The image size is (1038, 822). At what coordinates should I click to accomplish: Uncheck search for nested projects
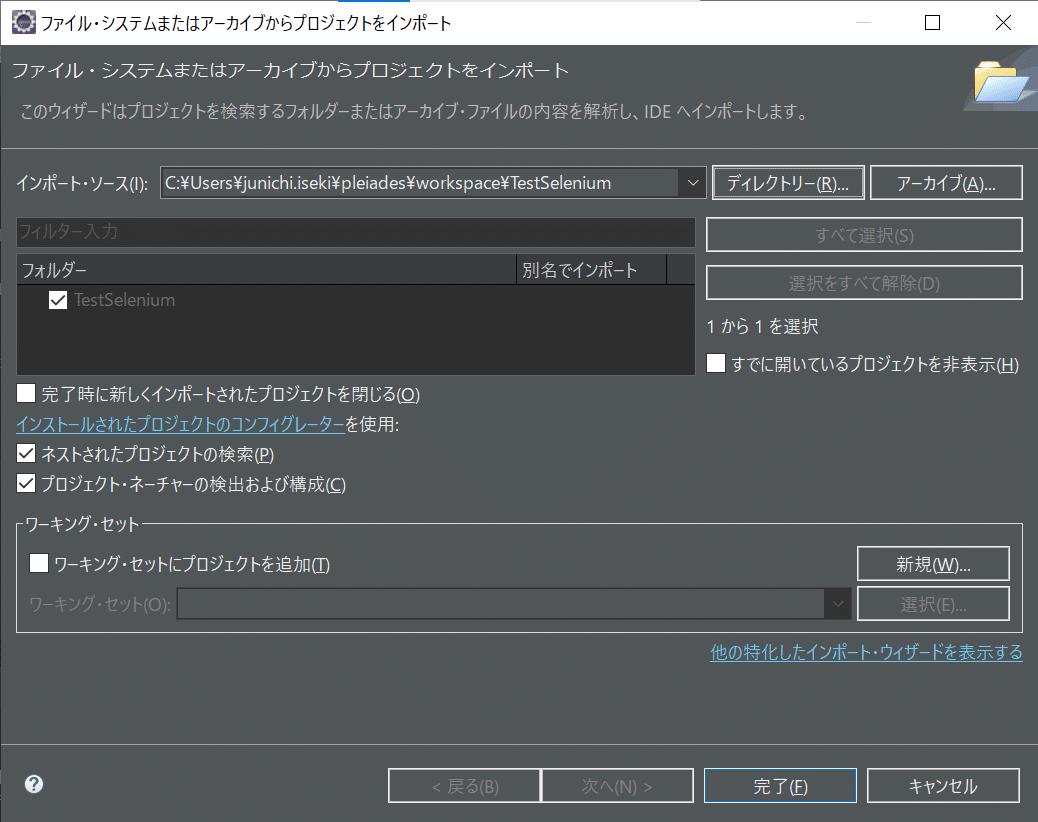(x=26, y=453)
